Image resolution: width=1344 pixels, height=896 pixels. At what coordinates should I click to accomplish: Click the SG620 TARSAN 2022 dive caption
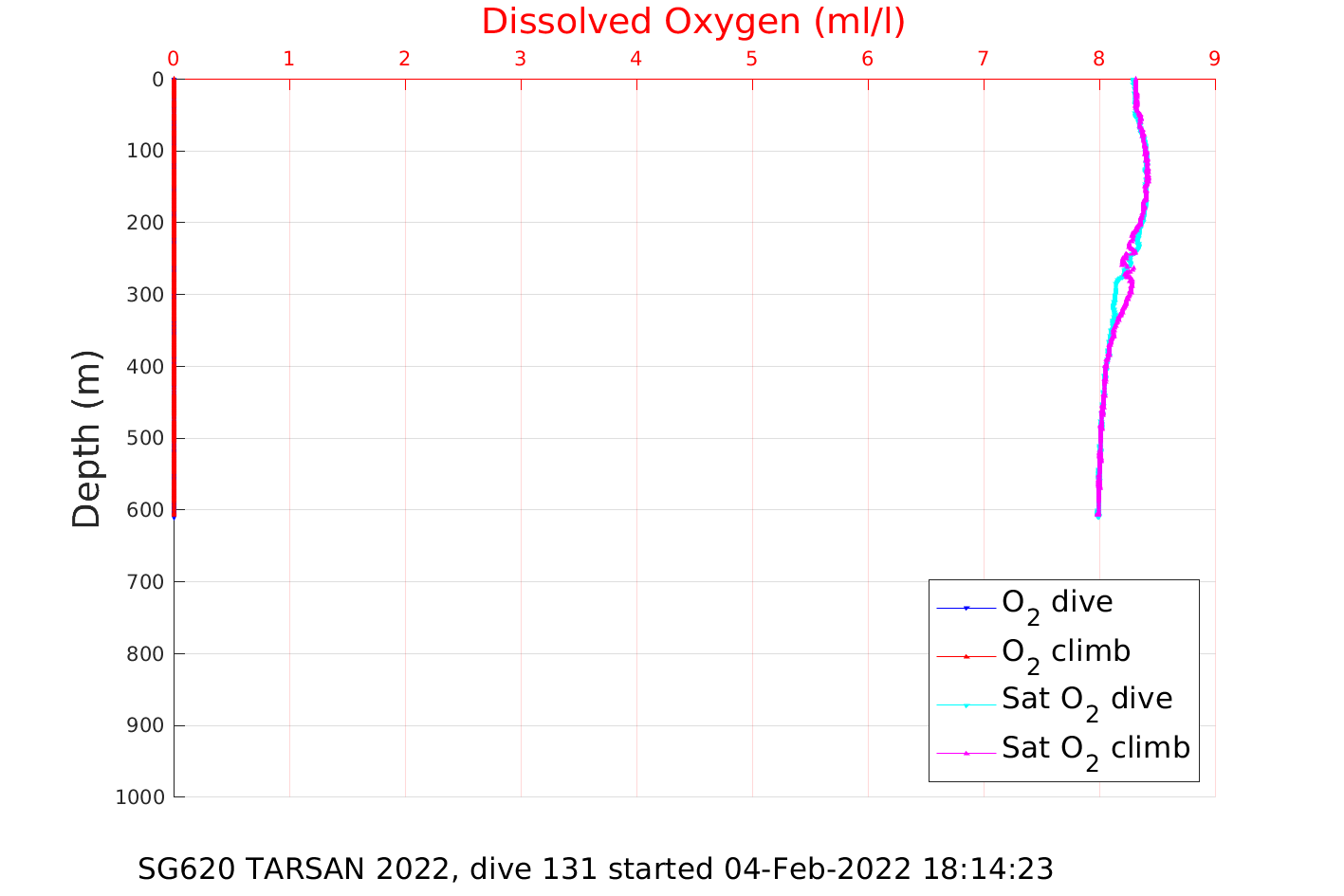pos(596,869)
